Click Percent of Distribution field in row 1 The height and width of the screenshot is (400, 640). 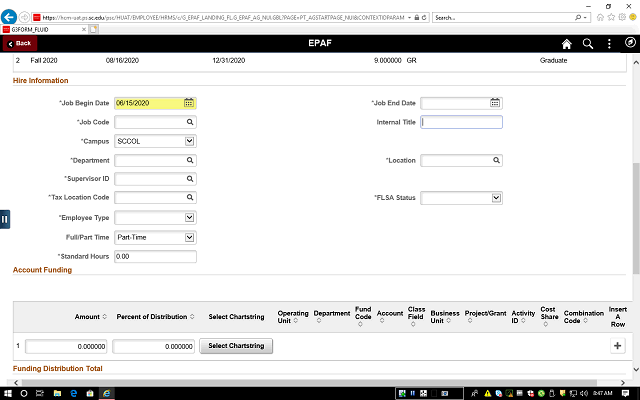click(x=153, y=346)
